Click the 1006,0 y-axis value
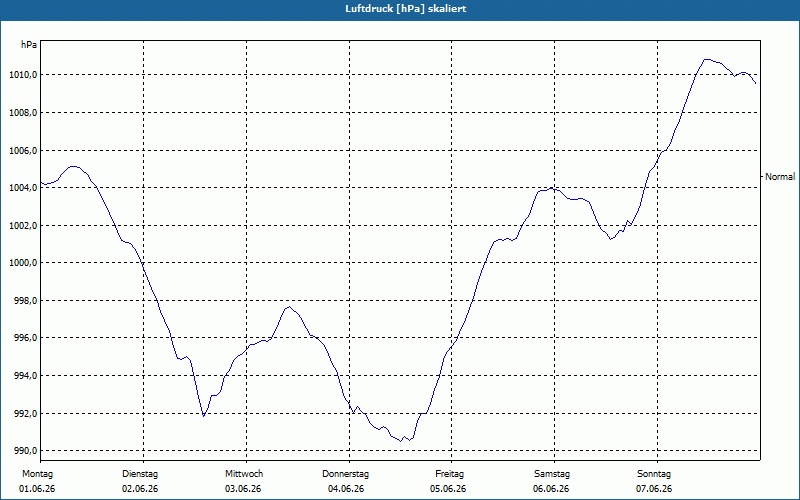 click(23, 151)
